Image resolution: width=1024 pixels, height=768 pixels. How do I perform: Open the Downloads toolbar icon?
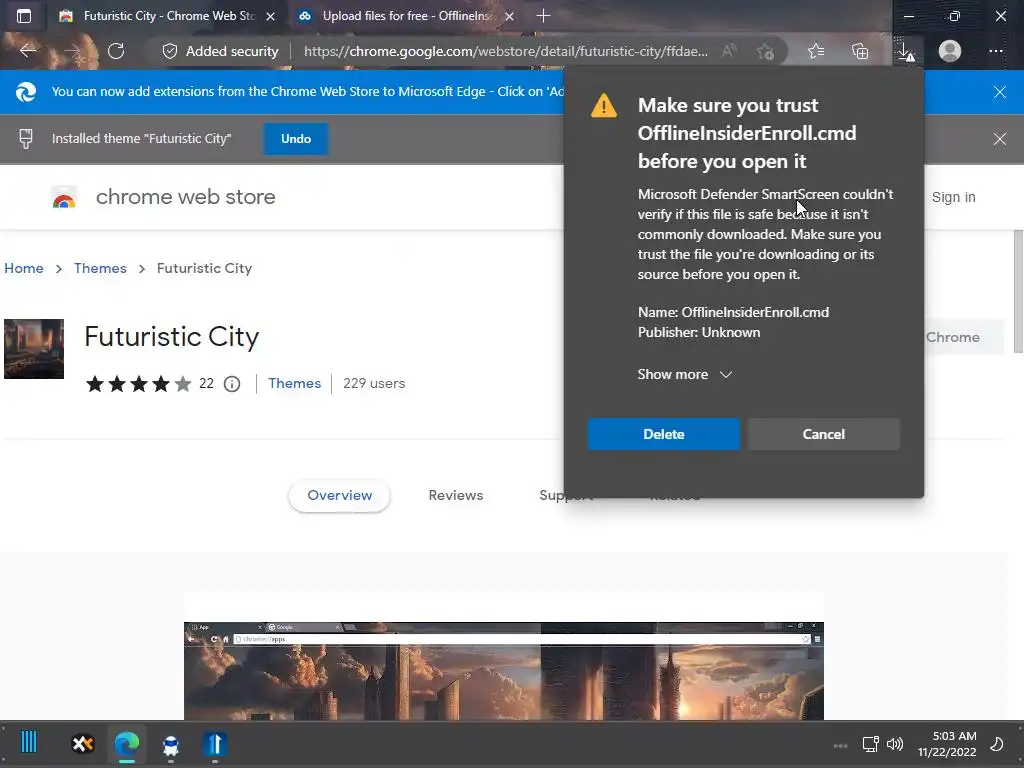tap(905, 51)
